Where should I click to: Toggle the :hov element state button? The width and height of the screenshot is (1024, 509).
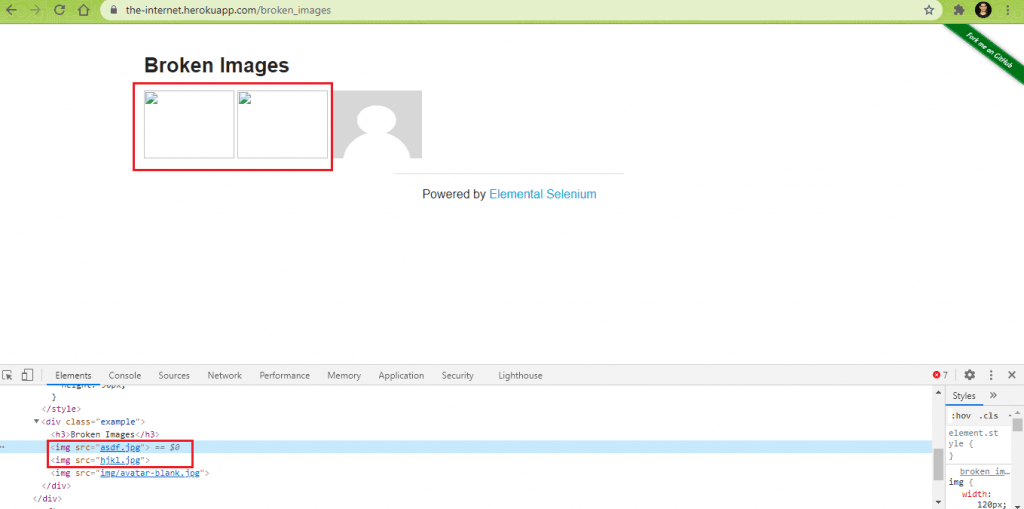pos(961,416)
